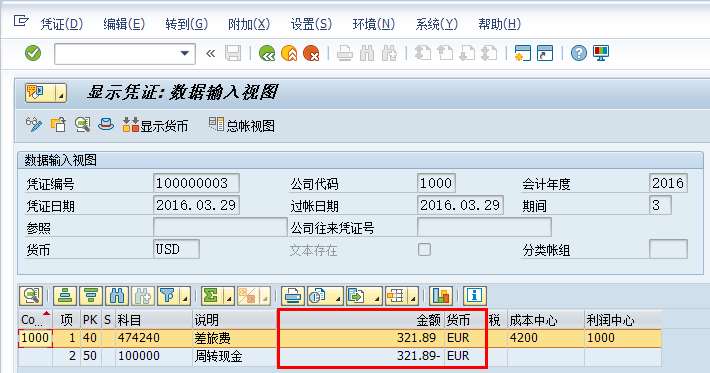
Task: Click the orange Exit icon
Action: [x=289, y=54]
